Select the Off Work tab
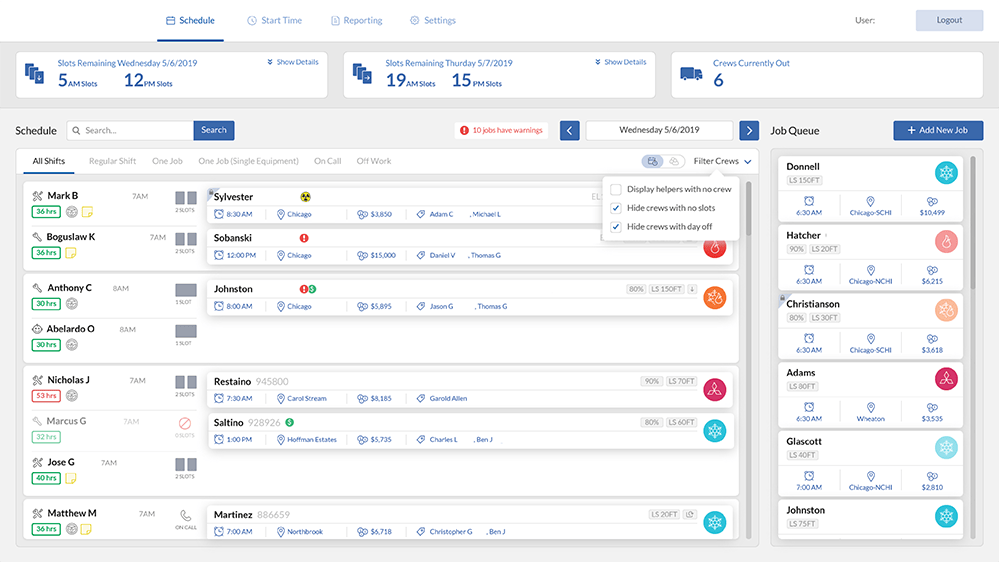Viewport: 1000px width, 563px height. pos(374,161)
